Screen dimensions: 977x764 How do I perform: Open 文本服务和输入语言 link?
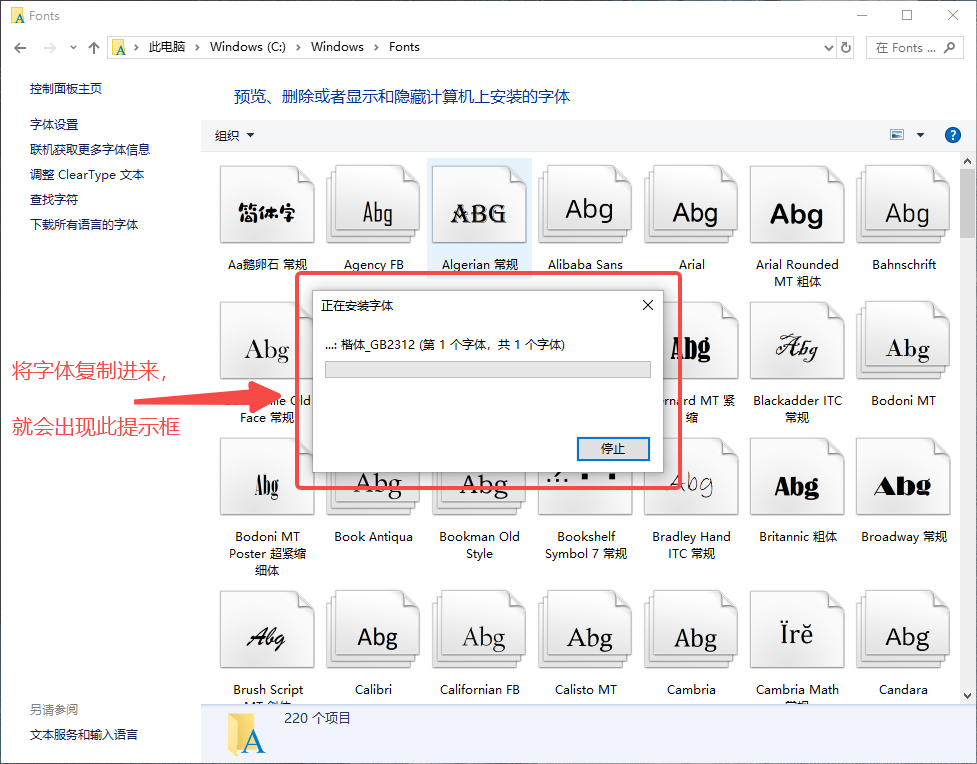pos(83,735)
